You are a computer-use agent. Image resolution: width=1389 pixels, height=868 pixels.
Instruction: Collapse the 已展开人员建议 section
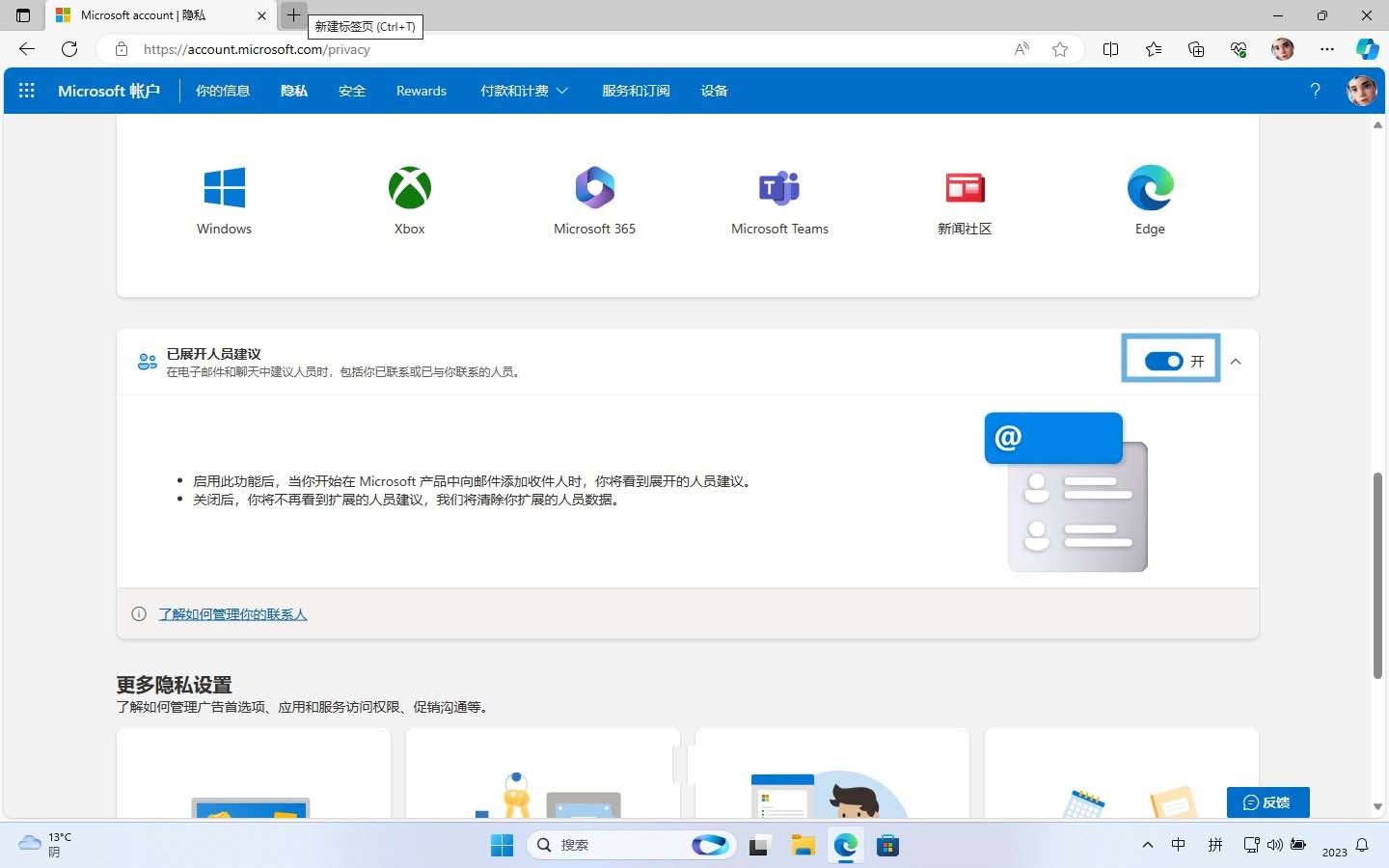pyautogui.click(x=1236, y=361)
